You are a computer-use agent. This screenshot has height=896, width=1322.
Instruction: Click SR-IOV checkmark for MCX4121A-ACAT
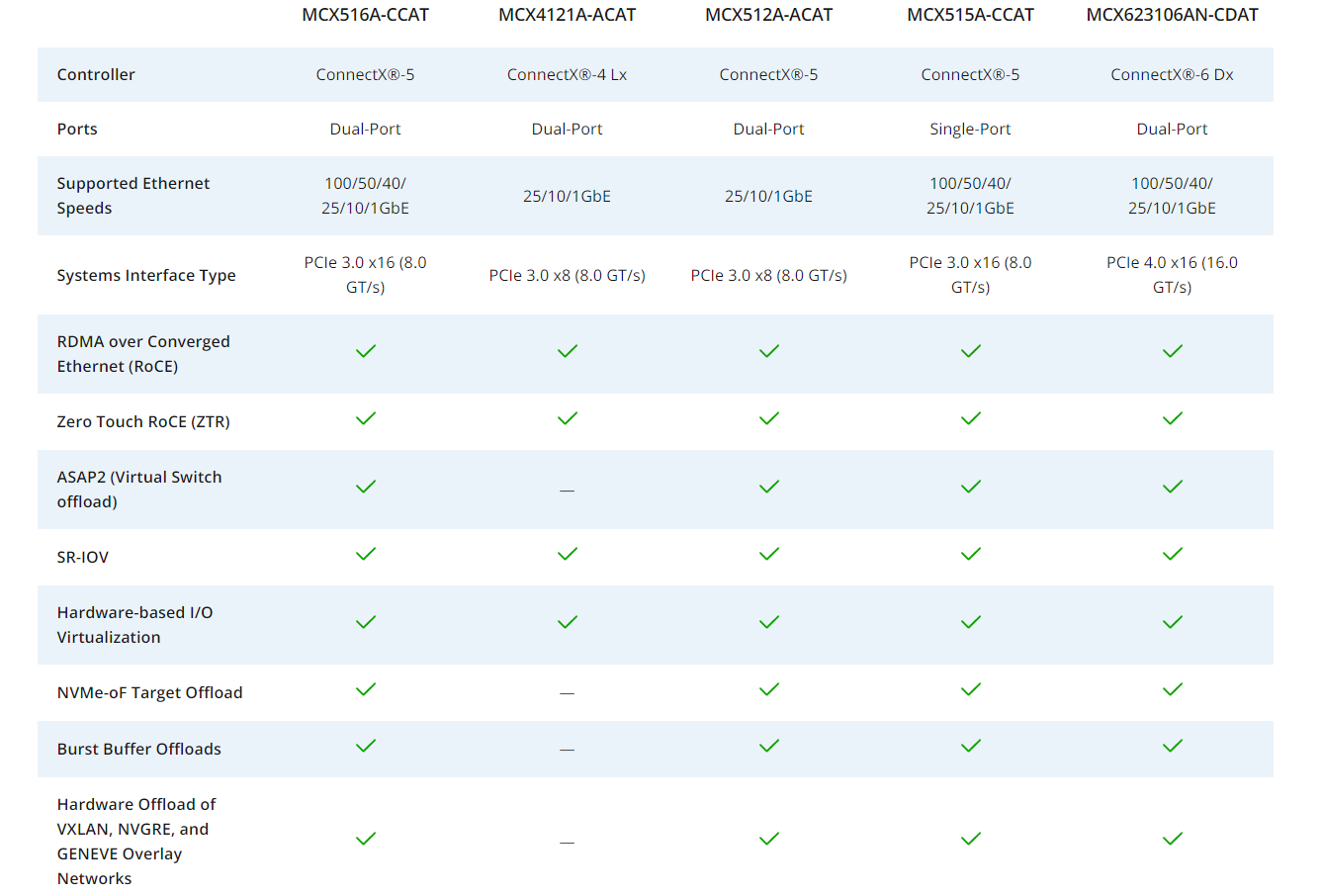tap(568, 554)
